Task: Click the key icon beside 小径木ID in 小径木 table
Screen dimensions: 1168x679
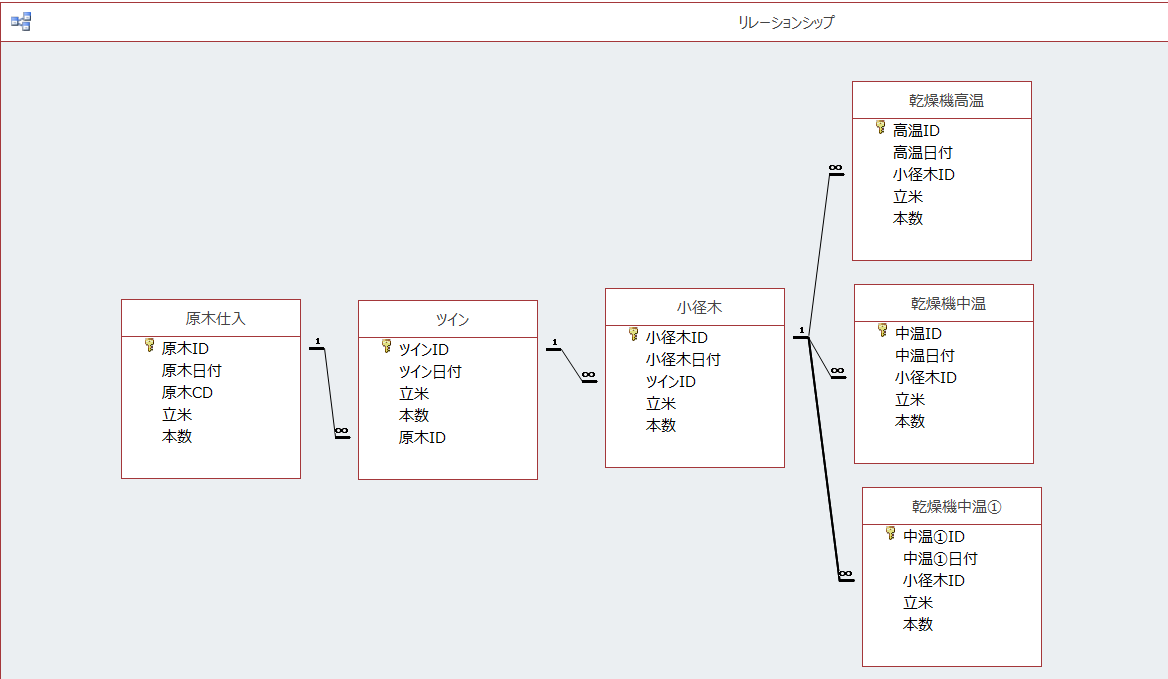Action: click(x=634, y=335)
